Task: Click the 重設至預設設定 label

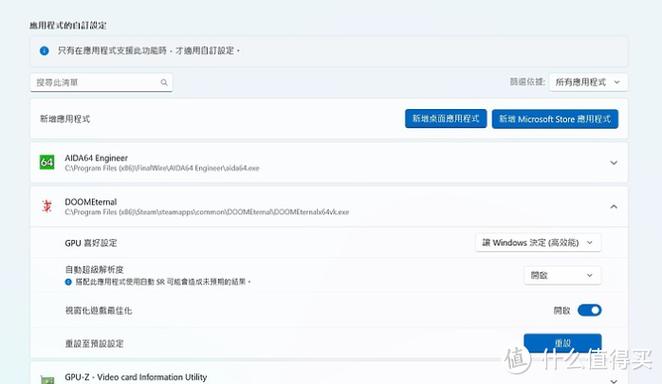Action: click(x=94, y=343)
